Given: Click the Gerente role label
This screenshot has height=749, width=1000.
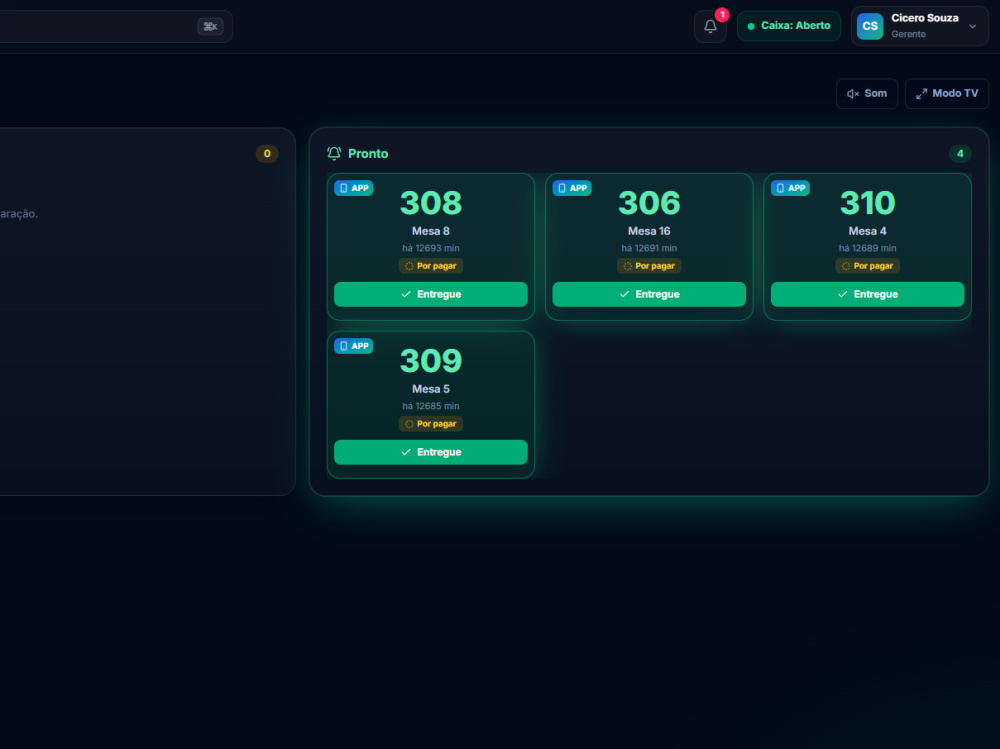Looking at the screenshot, I should point(908,34).
